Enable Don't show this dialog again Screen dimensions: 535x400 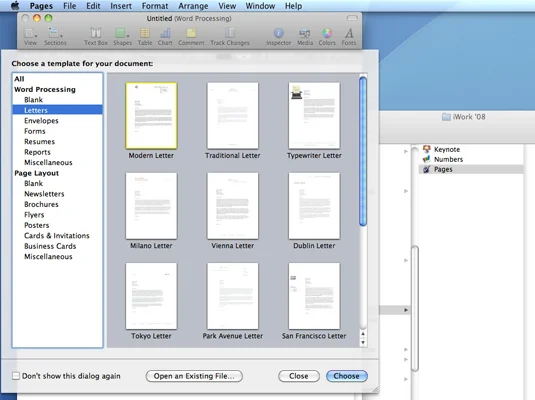(x=16, y=376)
